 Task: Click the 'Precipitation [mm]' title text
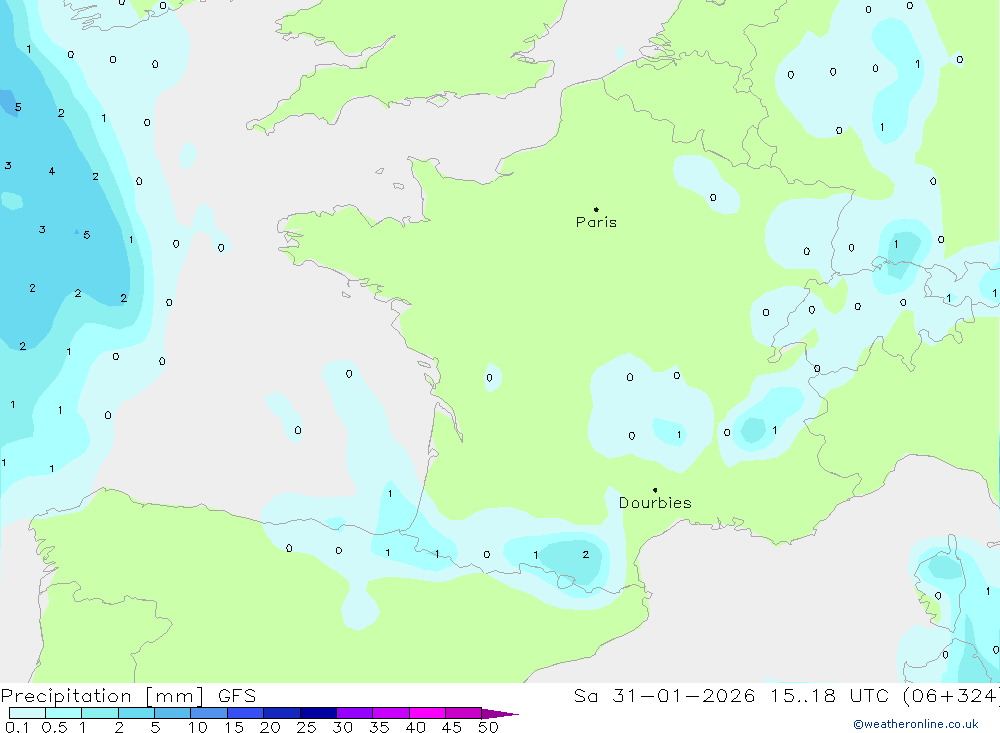(102, 696)
